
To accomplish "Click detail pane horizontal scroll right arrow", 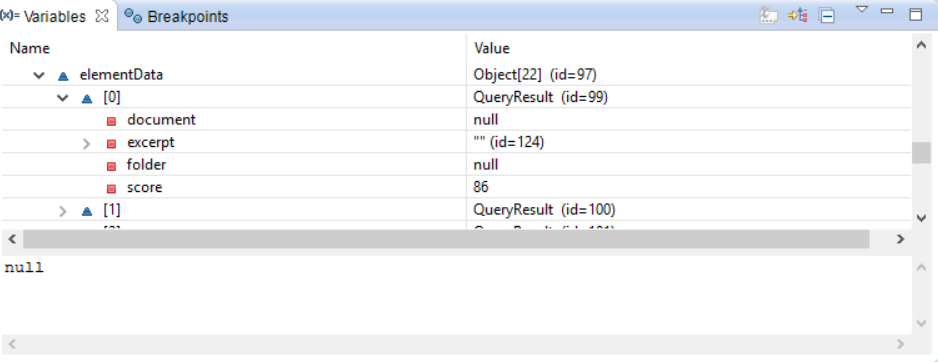I will (900, 344).
